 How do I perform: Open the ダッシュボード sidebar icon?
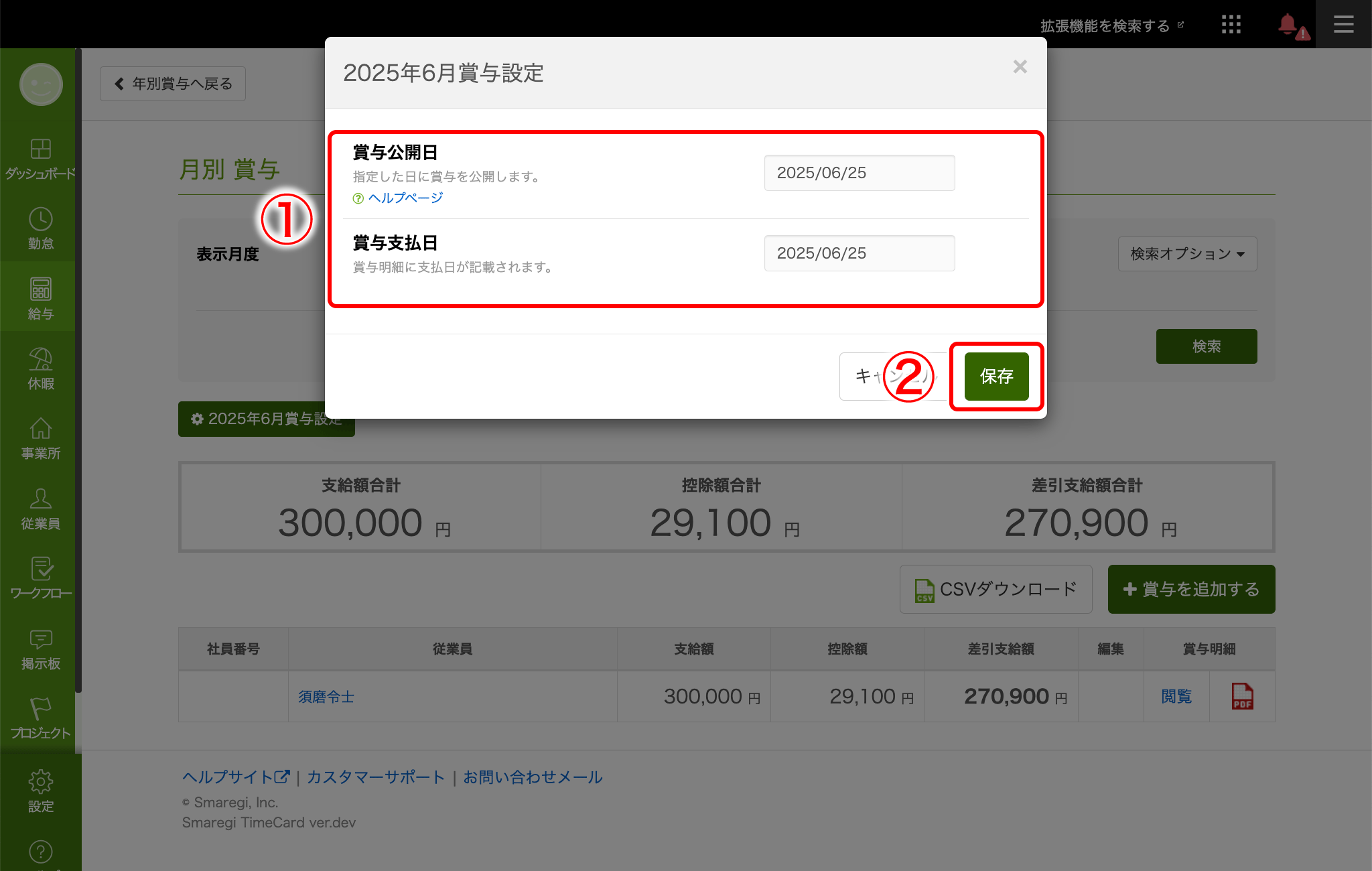tap(40, 149)
